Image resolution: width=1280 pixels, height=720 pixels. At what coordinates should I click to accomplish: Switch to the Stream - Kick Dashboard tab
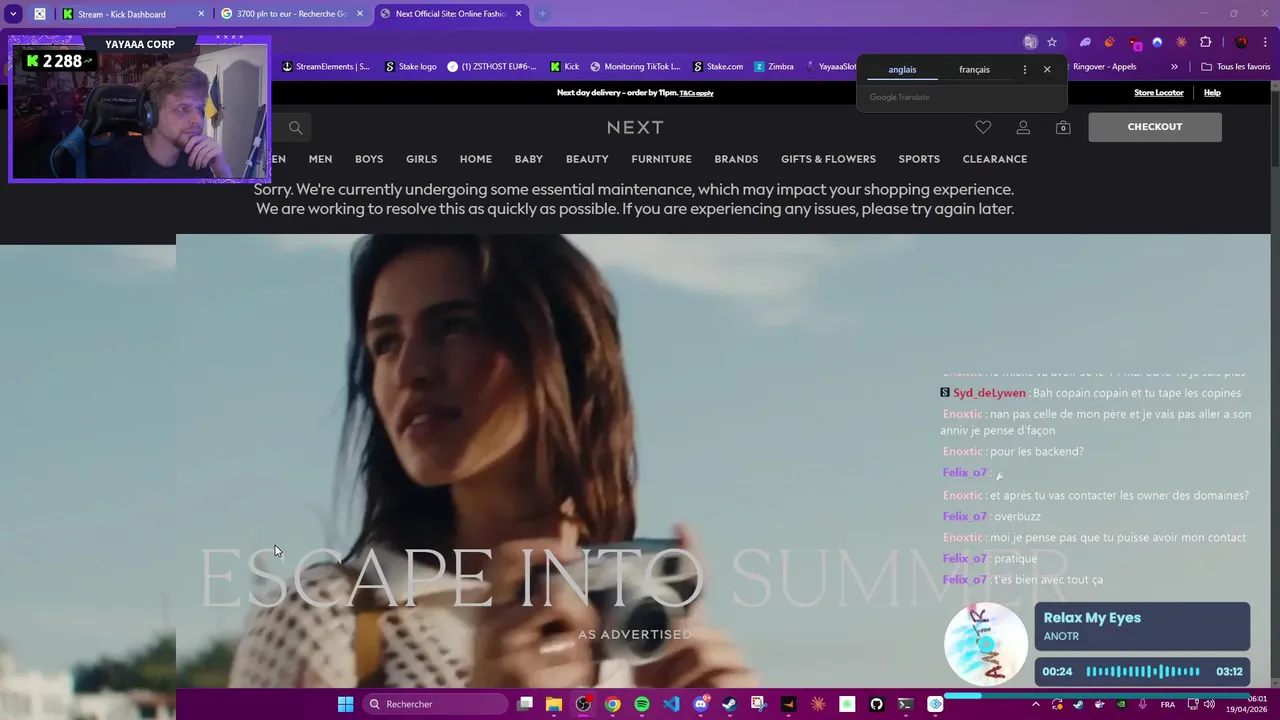tap(133, 14)
